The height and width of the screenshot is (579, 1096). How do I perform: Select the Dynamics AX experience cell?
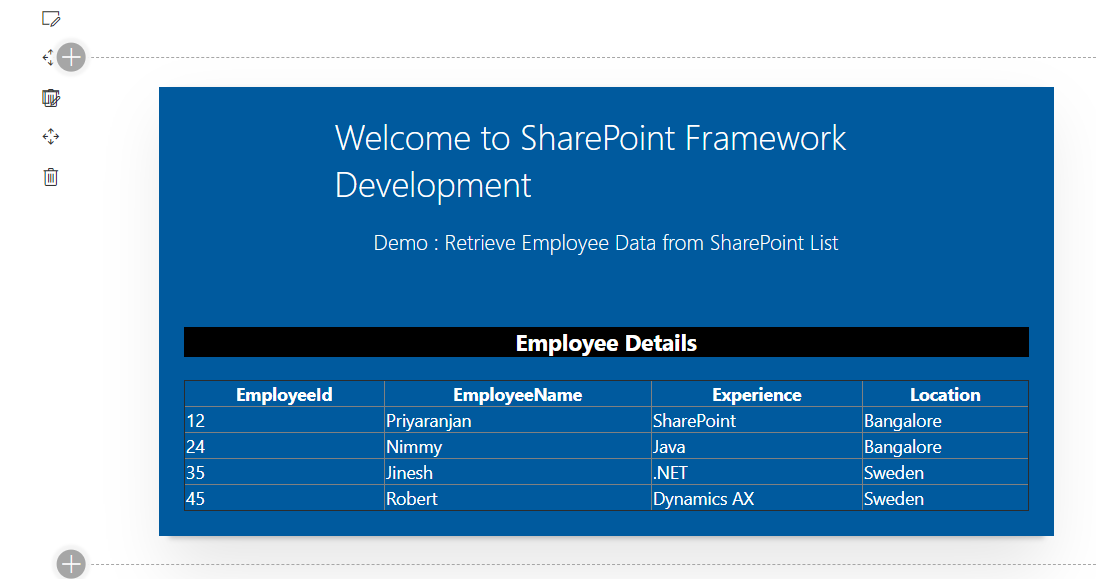pos(757,499)
